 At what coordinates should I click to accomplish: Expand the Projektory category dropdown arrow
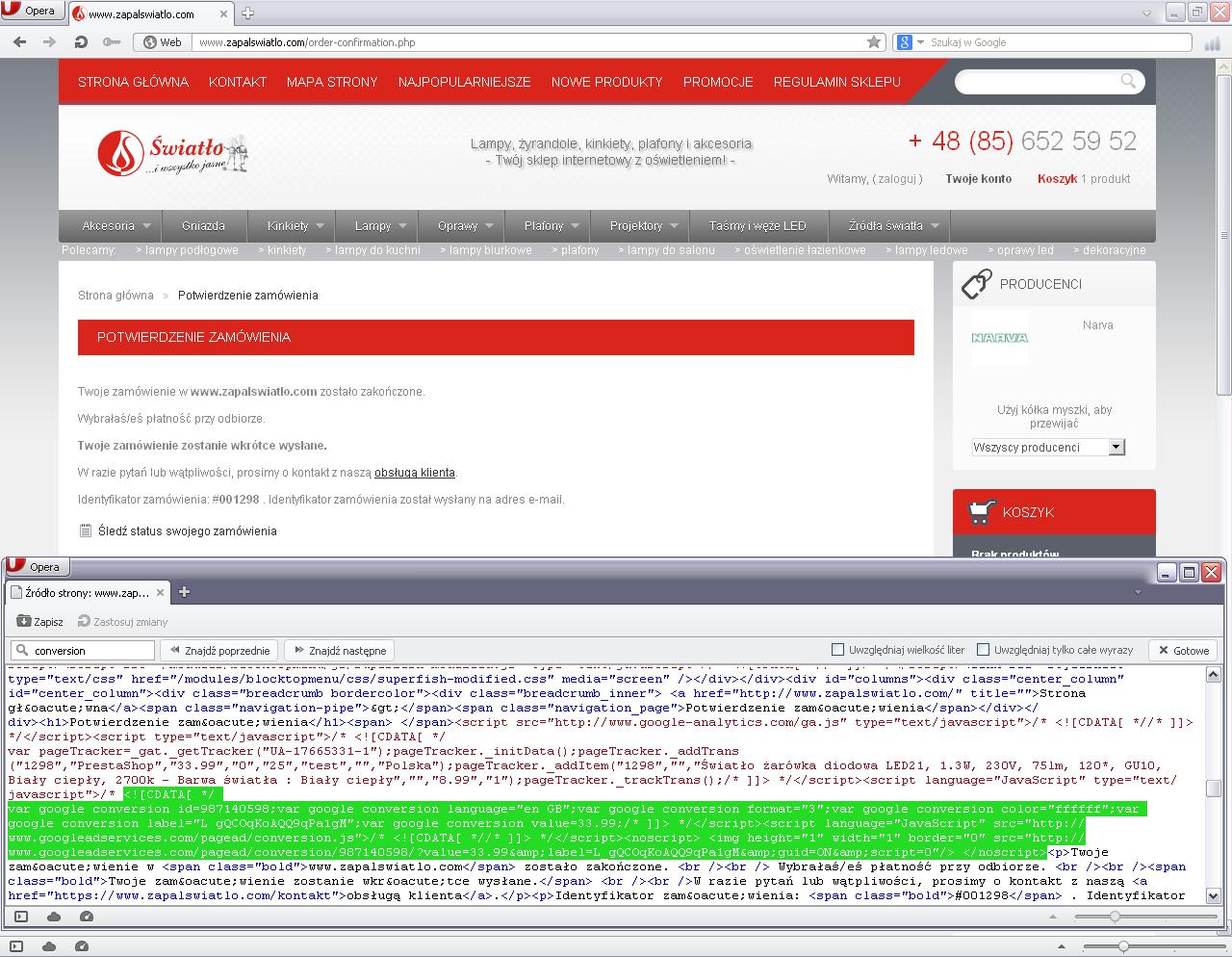674,226
